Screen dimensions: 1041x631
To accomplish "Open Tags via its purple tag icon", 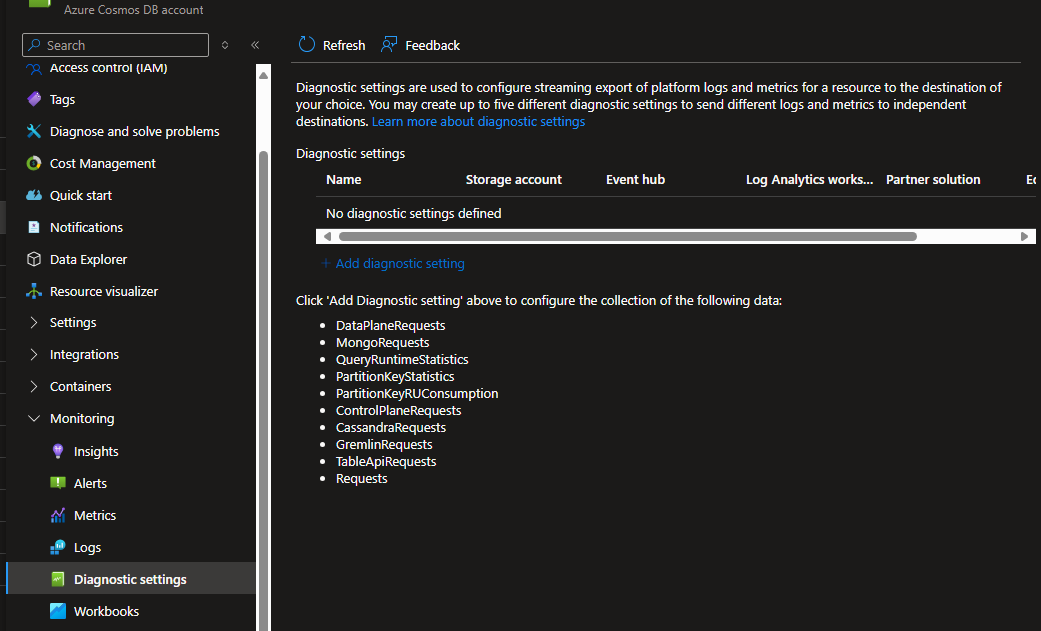I will pyautogui.click(x=34, y=99).
